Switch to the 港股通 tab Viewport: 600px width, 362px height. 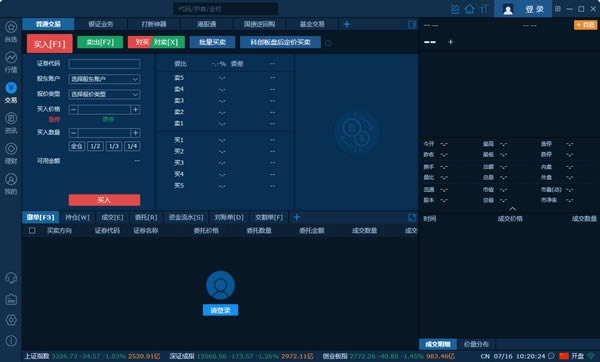coord(207,24)
